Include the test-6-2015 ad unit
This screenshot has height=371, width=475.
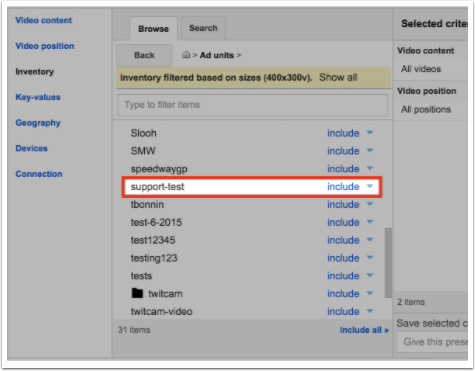coord(343,222)
